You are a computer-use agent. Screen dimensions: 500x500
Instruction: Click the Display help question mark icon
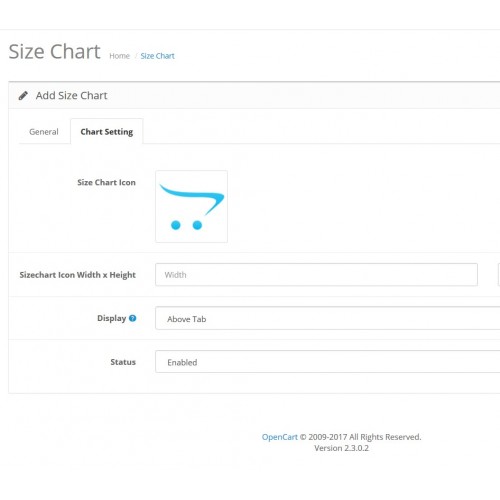133,318
